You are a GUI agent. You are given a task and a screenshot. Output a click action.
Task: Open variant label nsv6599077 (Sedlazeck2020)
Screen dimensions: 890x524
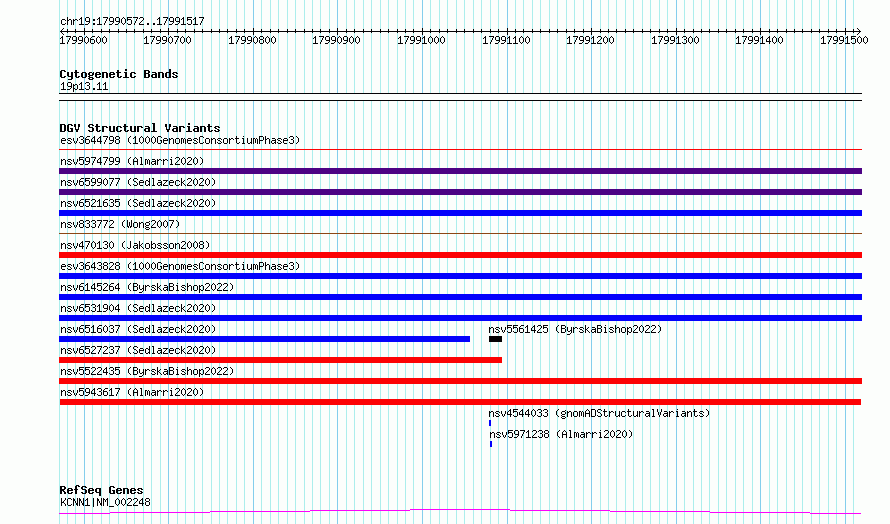[x=138, y=182]
